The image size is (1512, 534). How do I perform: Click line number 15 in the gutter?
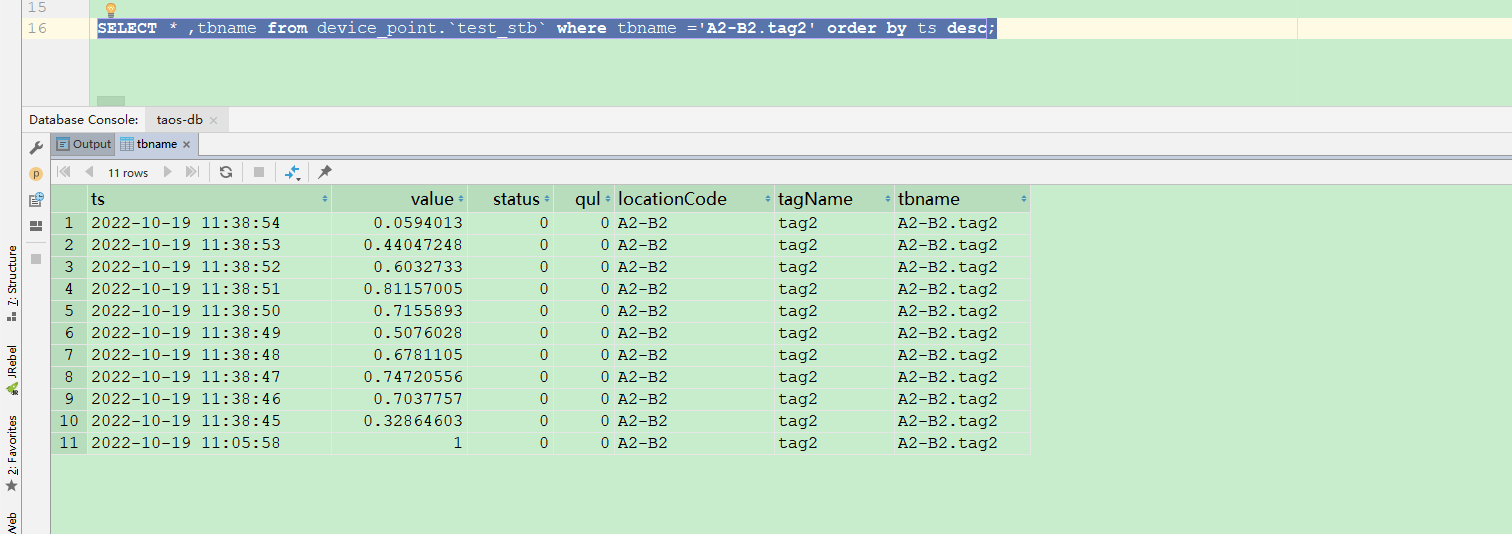pyautogui.click(x=37, y=7)
